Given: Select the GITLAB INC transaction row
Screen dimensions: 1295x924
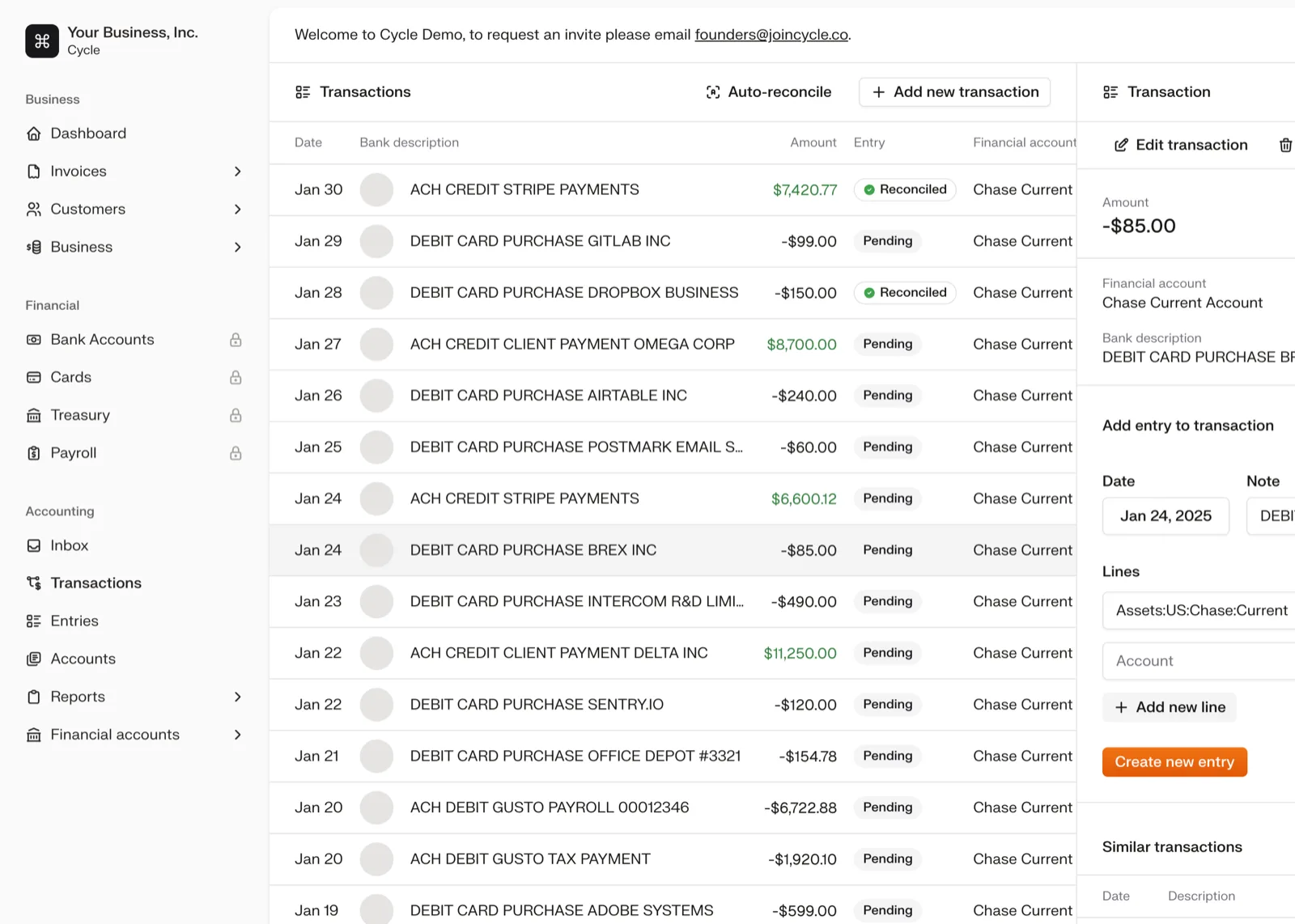Looking at the screenshot, I should 673,241.
